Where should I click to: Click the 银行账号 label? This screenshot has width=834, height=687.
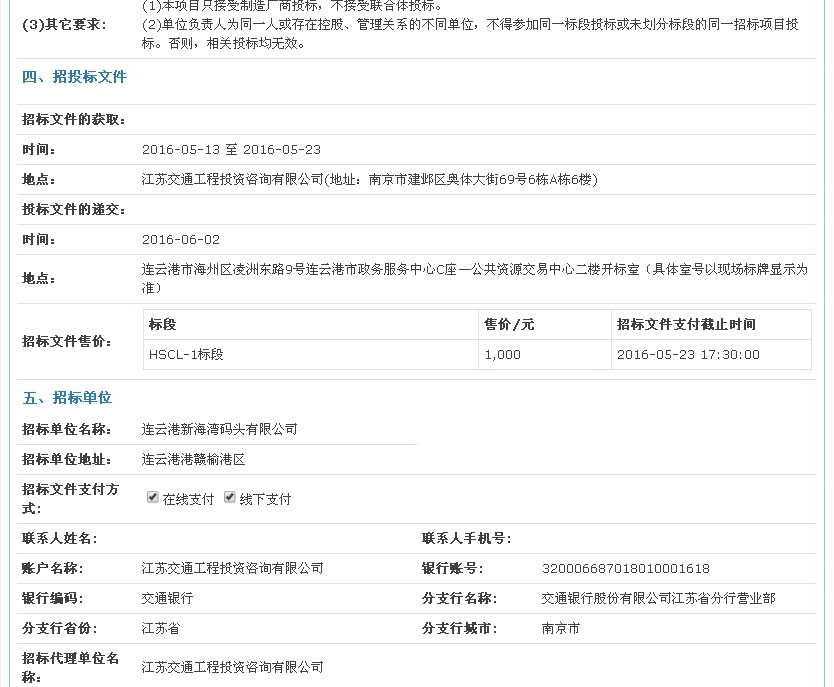tap(453, 568)
